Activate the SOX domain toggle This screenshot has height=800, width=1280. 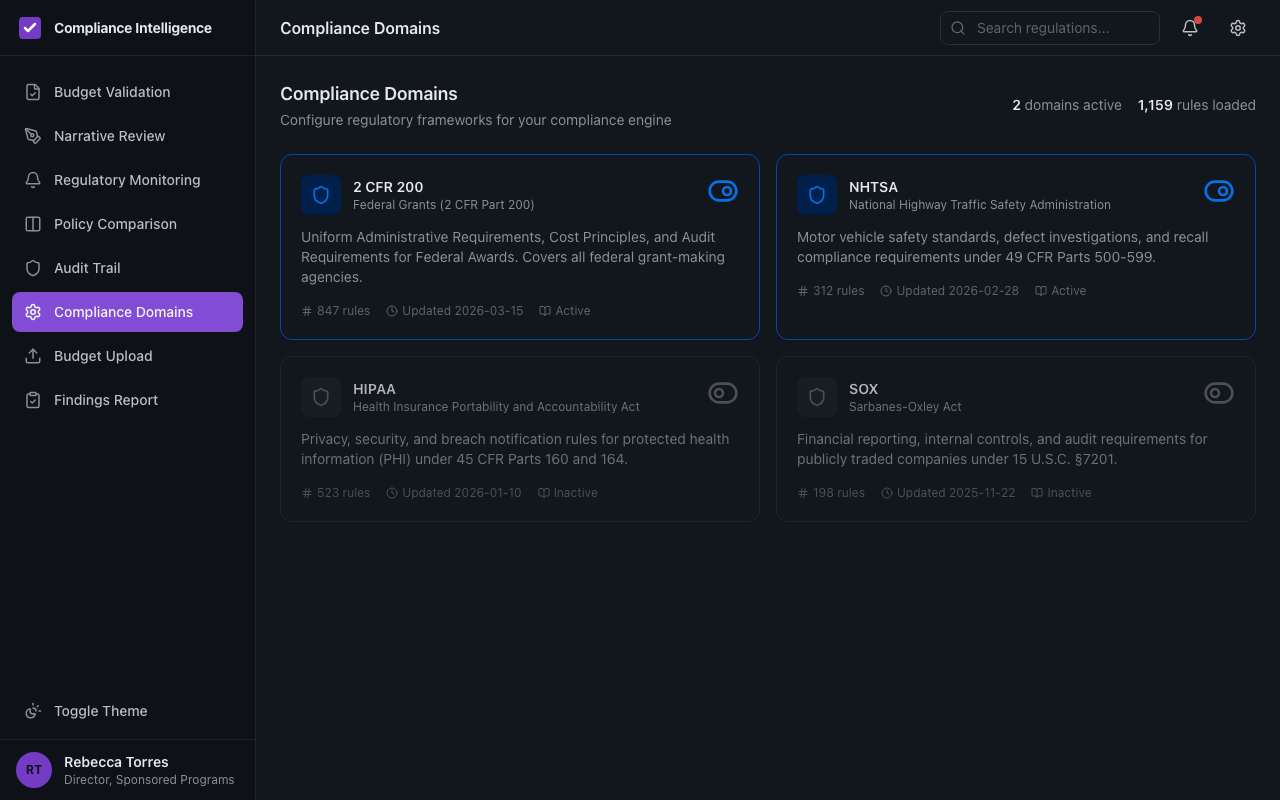click(x=1219, y=393)
